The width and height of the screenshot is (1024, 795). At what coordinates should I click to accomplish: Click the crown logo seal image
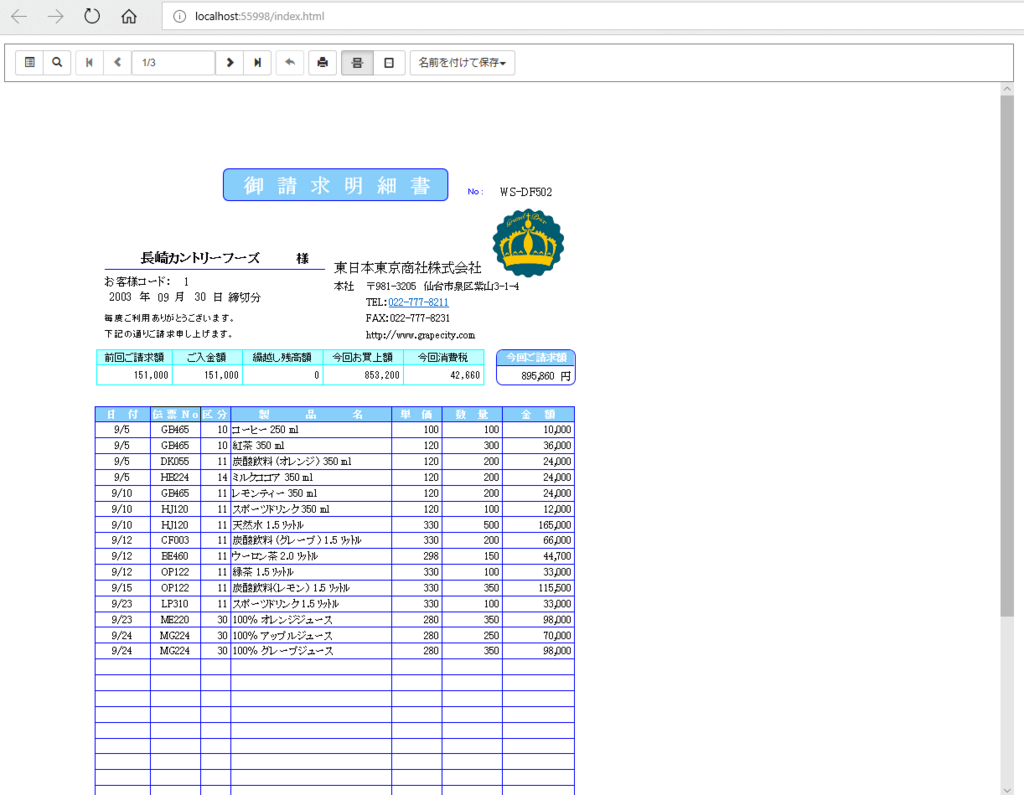coord(528,243)
